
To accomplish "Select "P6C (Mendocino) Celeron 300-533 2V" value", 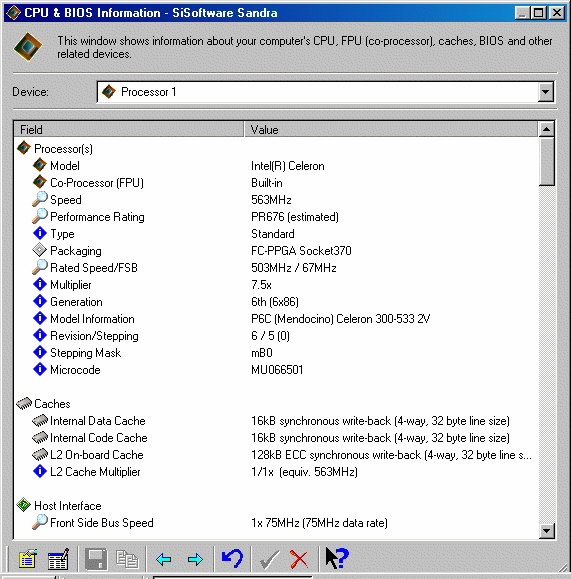I will [341, 319].
